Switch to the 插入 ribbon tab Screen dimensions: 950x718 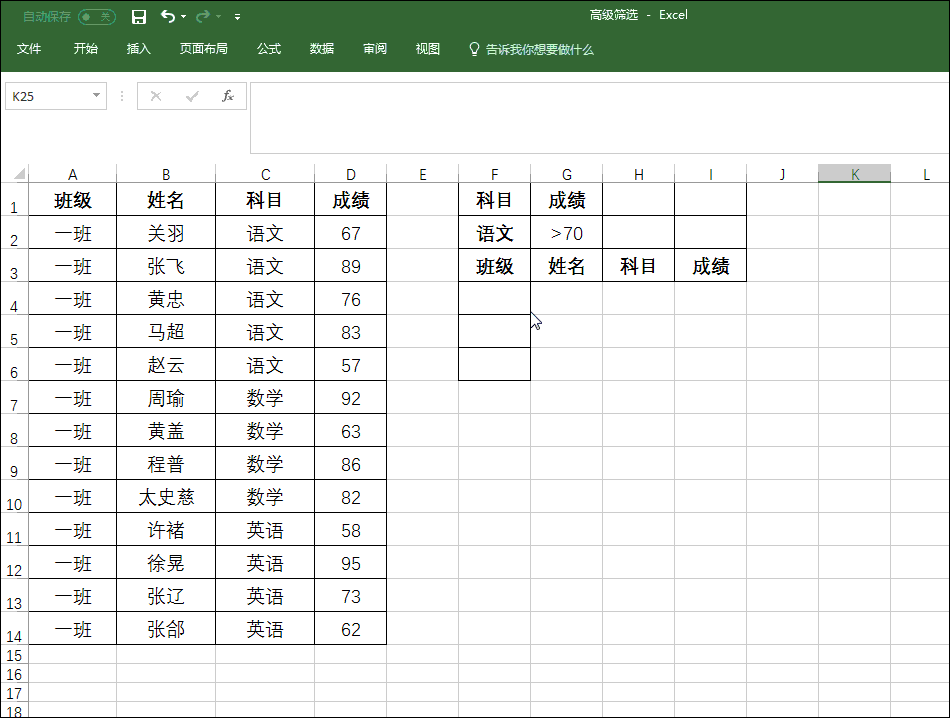[138, 49]
